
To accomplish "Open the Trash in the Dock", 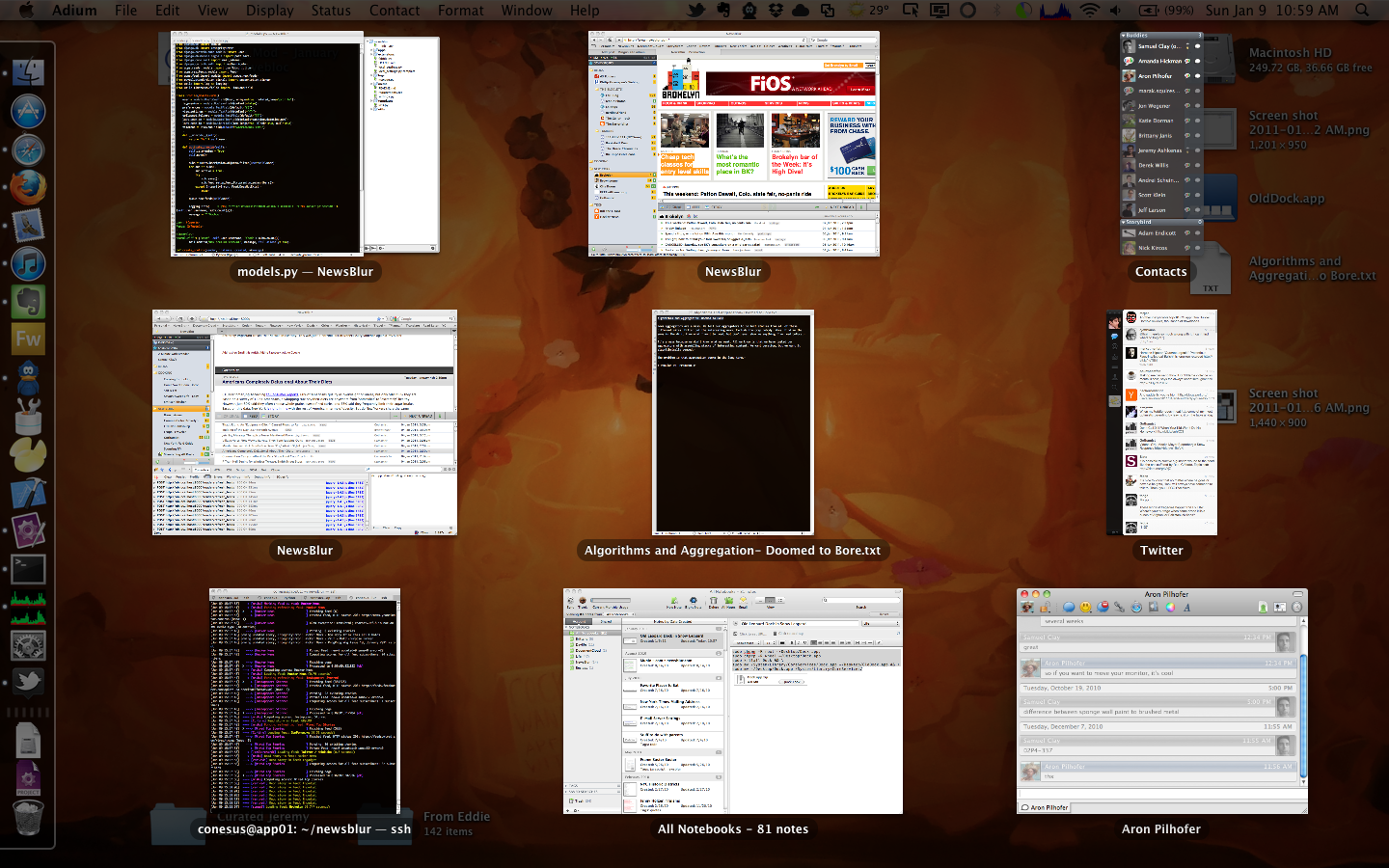I will coord(28,818).
